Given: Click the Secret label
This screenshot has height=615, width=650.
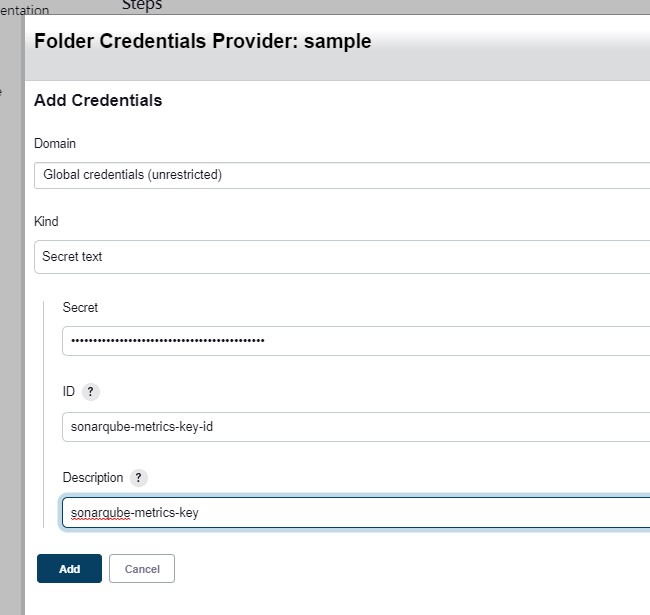Looking at the screenshot, I should pos(80,308).
